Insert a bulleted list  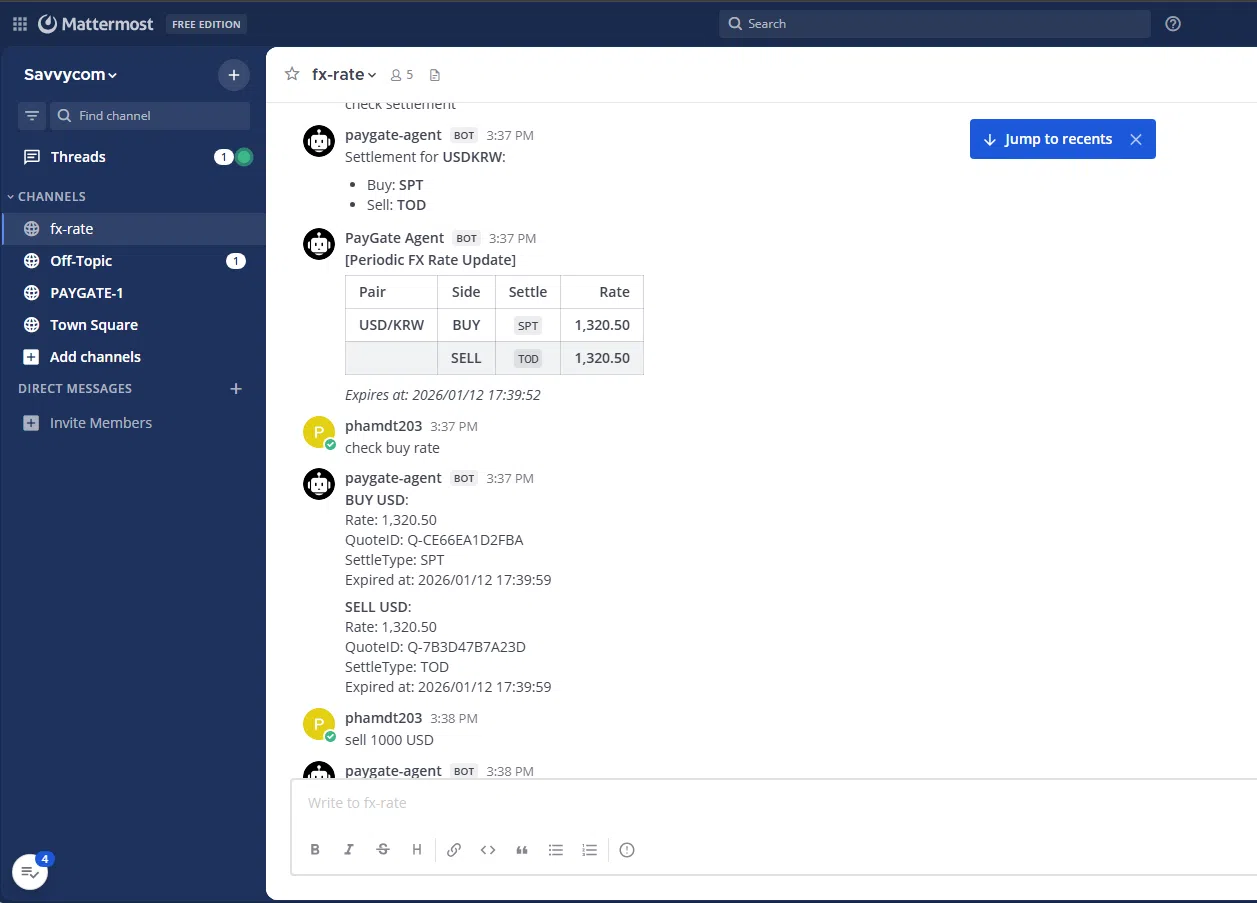click(556, 850)
